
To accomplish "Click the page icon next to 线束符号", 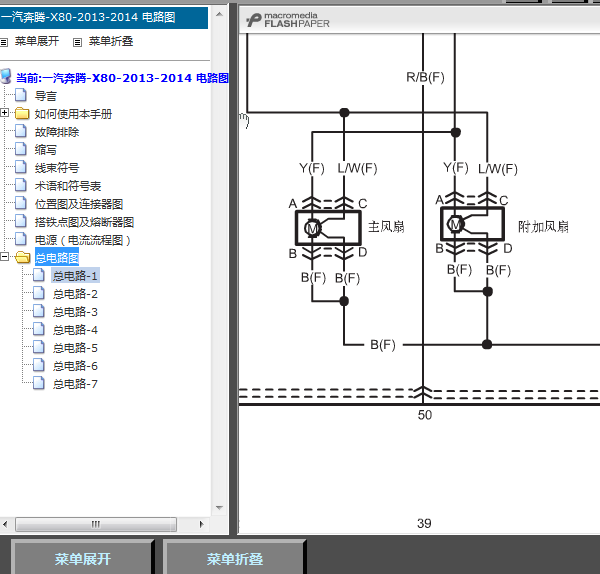I will [21, 167].
